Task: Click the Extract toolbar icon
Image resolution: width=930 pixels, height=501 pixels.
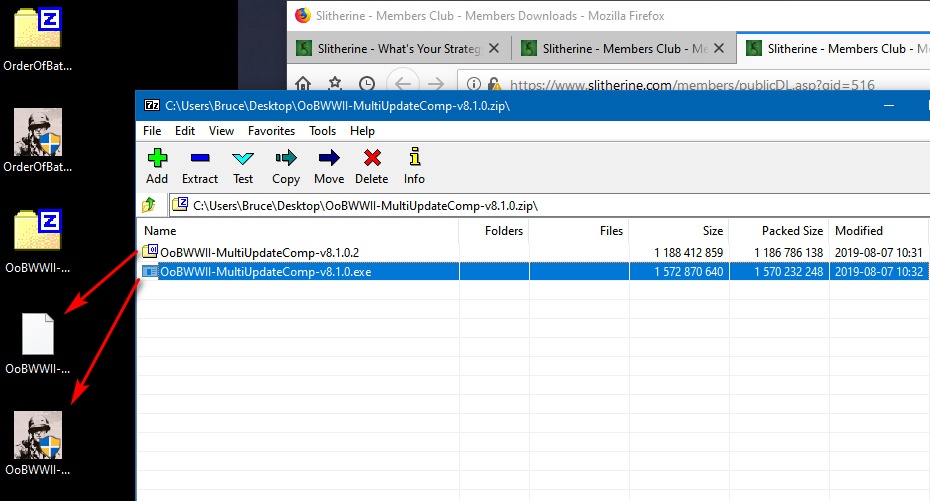Action: pyautogui.click(x=200, y=165)
